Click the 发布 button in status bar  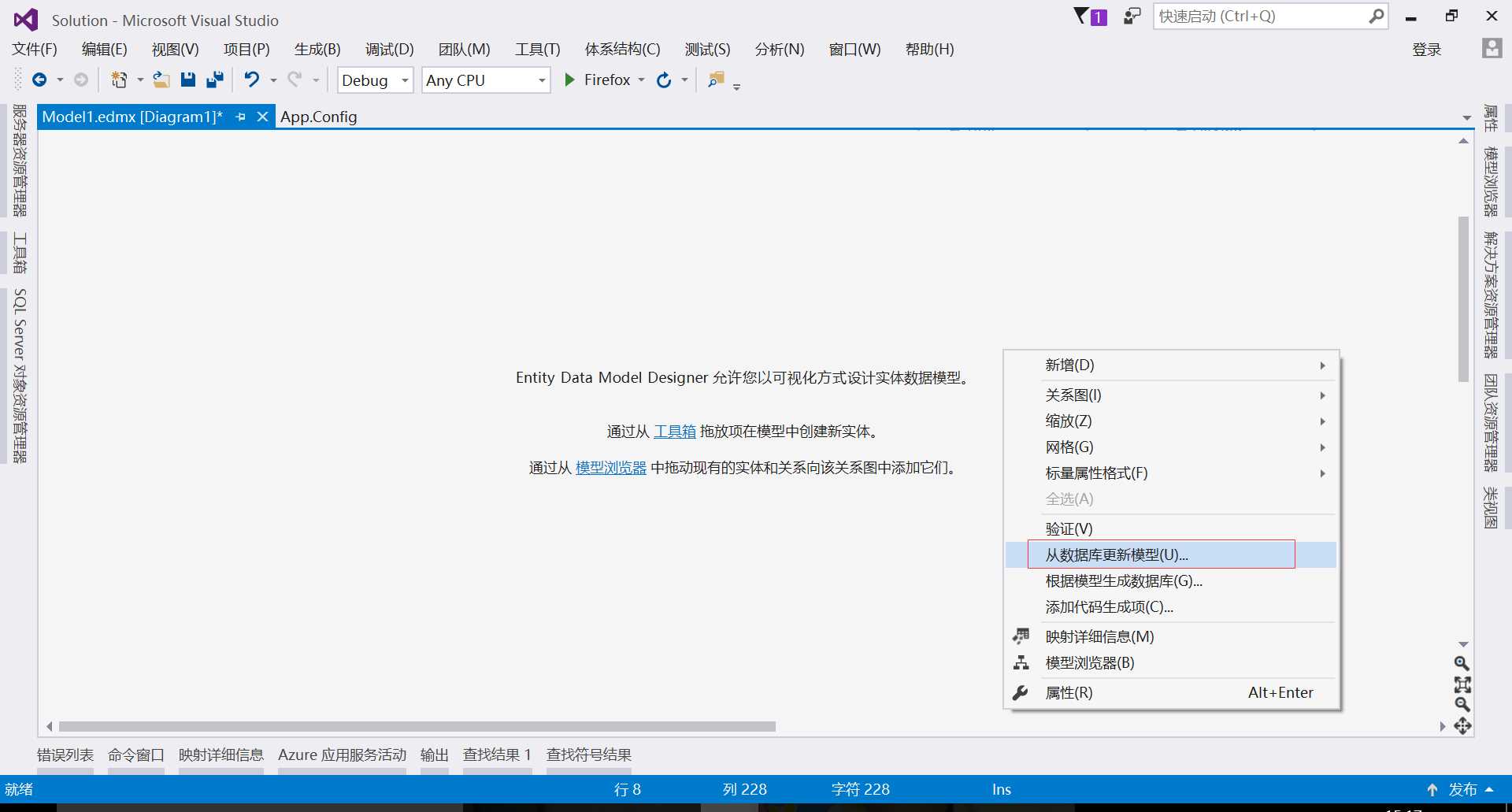pos(1463,789)
